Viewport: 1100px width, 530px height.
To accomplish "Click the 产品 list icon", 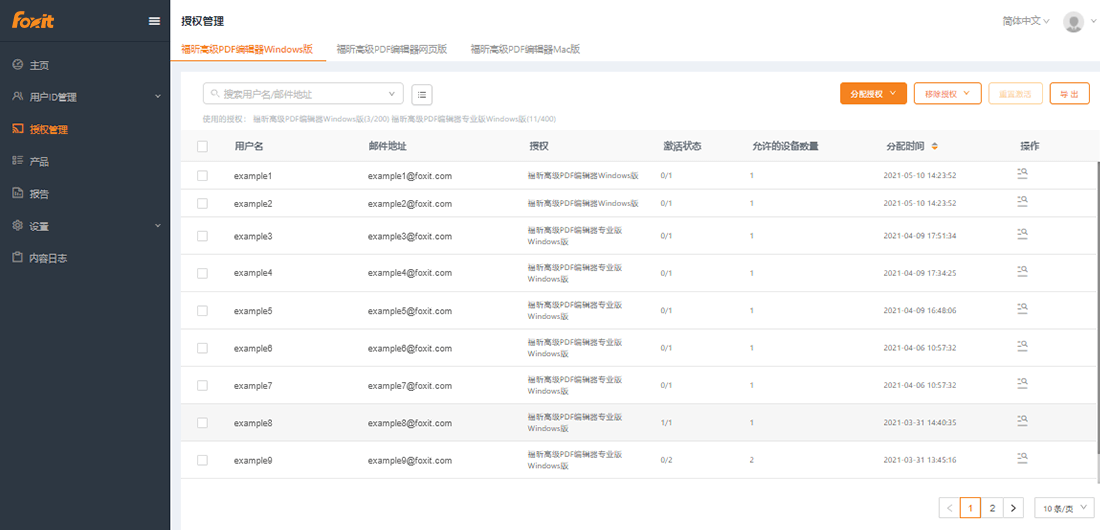I will click(x=18, y=161).
